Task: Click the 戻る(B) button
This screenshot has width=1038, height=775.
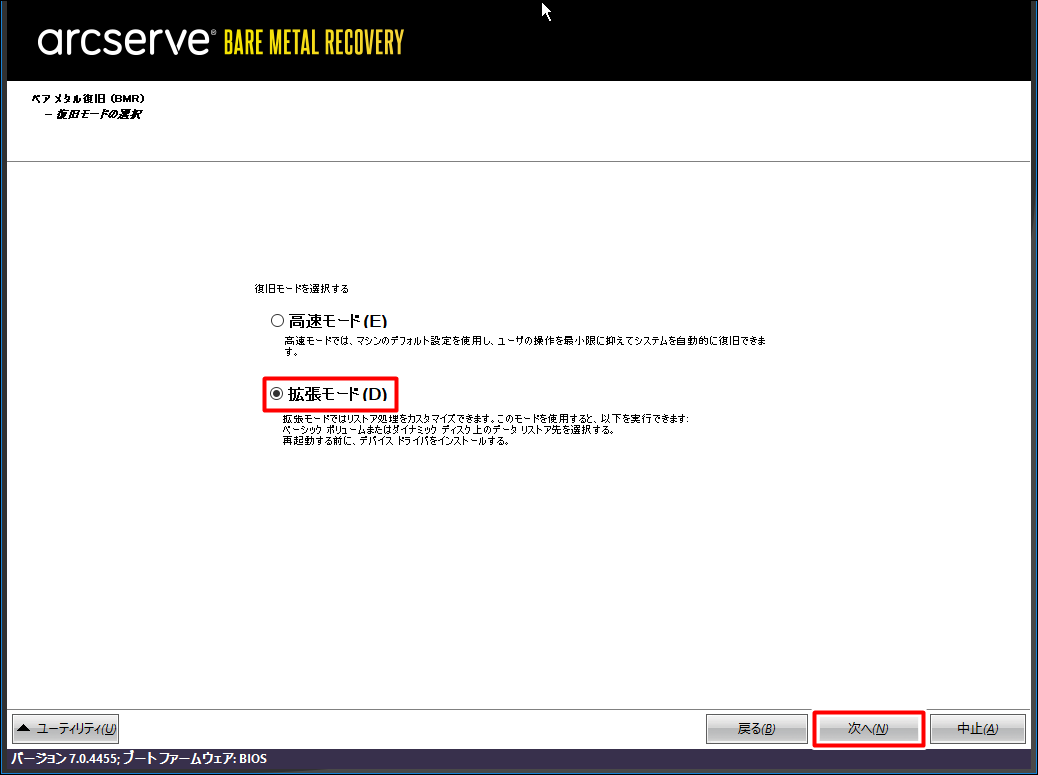Action: 757,729
